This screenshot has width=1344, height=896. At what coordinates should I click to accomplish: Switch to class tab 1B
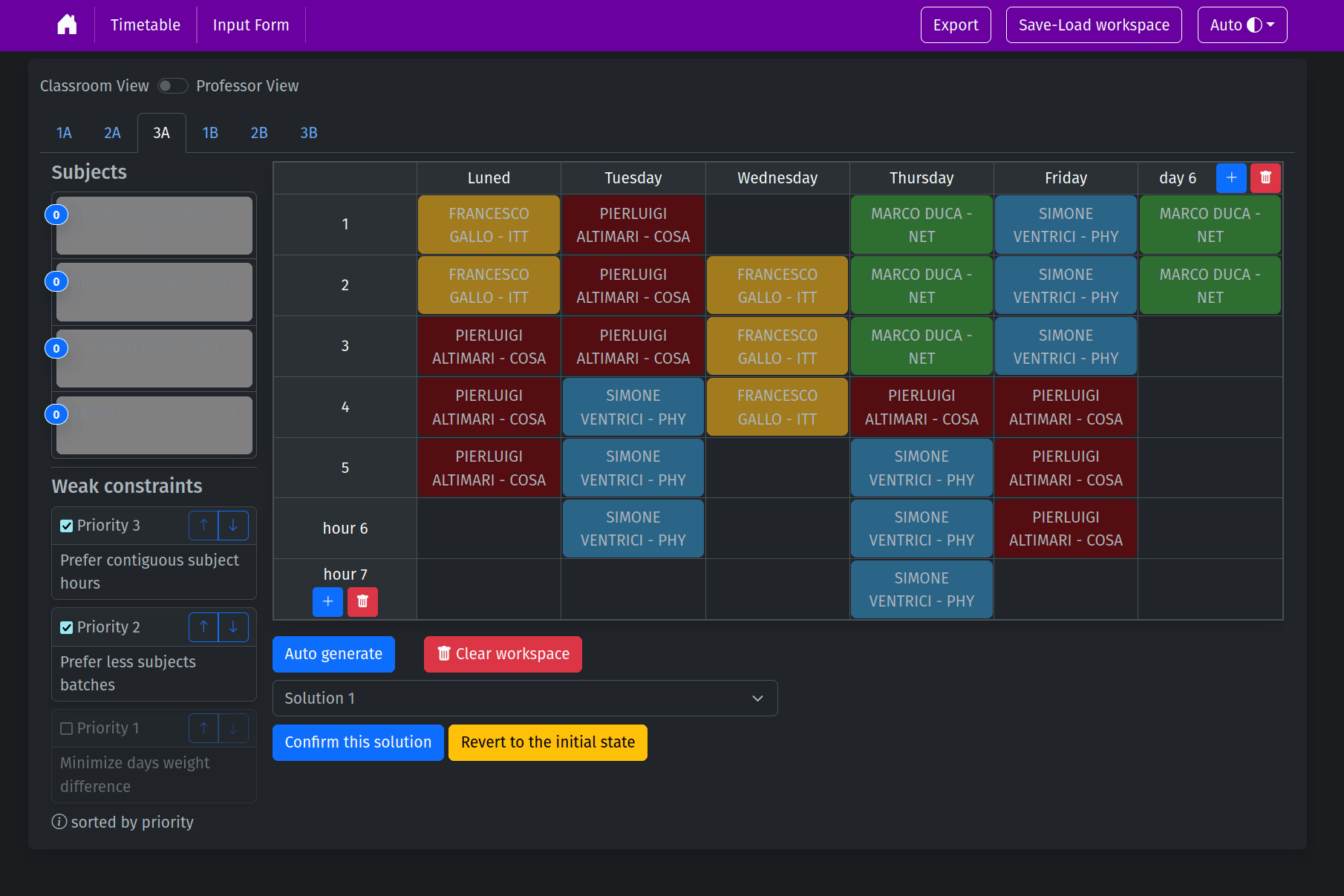210,133
